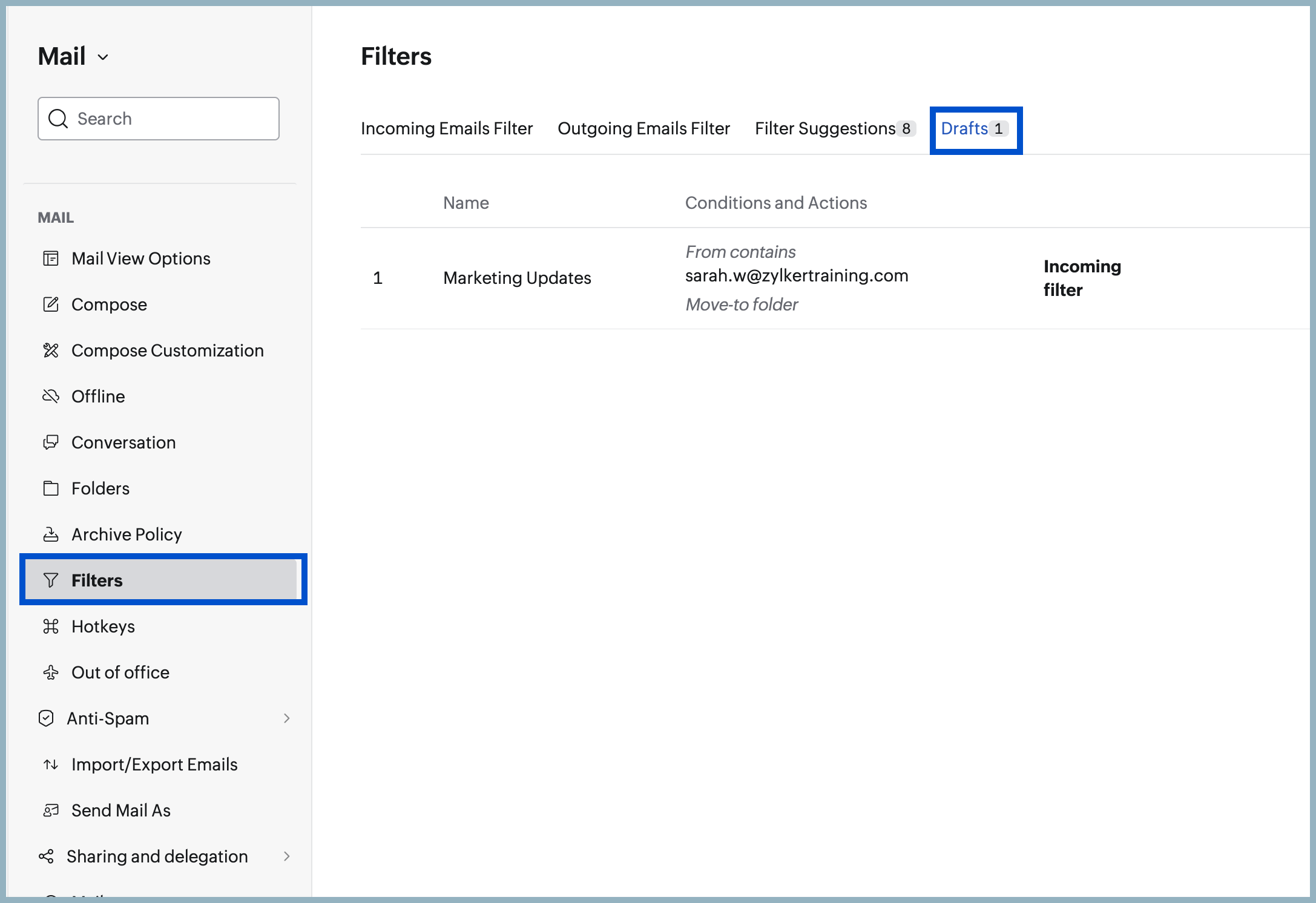This screenshot has width=1316, height=903.
Task: Open the Send Mail As settings
Action: click(121, 810)
